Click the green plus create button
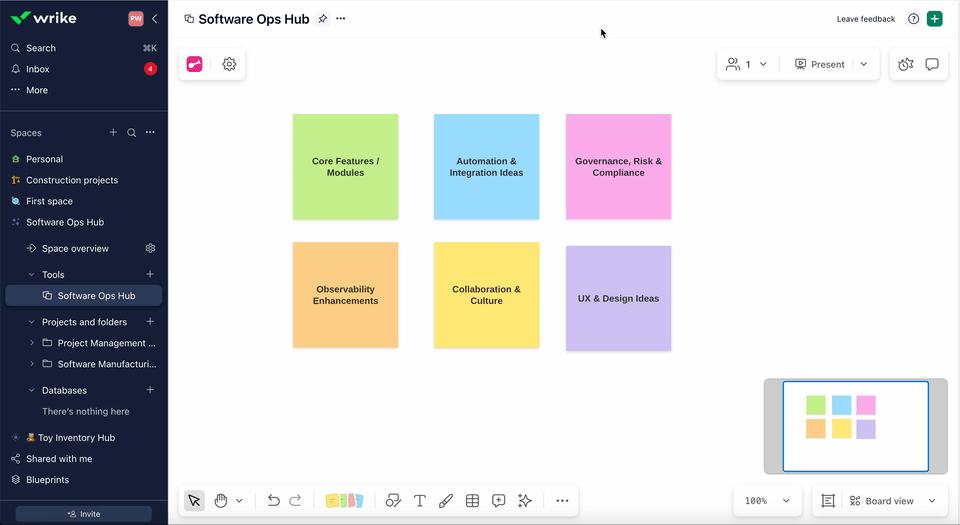 click(935, 19)
